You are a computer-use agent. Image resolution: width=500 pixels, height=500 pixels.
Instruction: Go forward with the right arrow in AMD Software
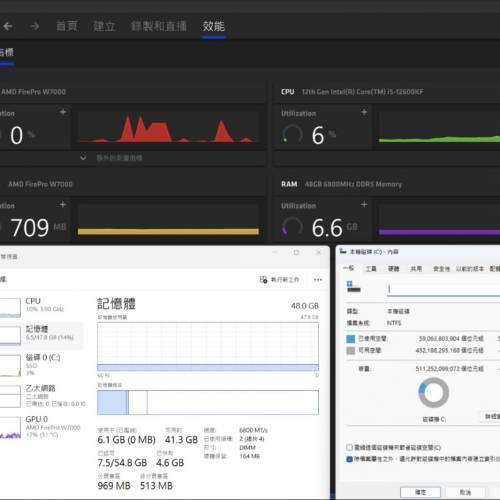click(x=34, y=26)
